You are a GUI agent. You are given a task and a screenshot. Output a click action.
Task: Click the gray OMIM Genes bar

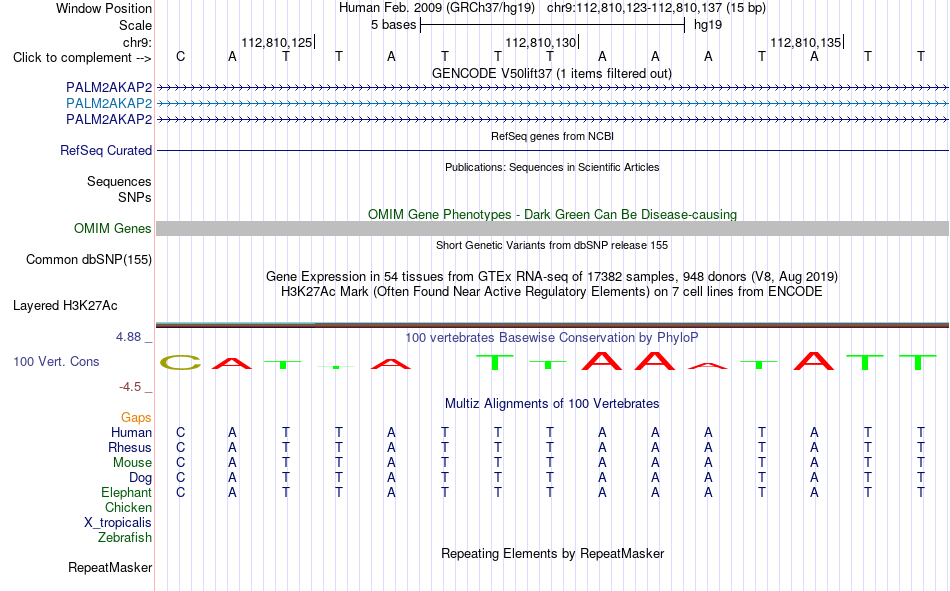552,229
